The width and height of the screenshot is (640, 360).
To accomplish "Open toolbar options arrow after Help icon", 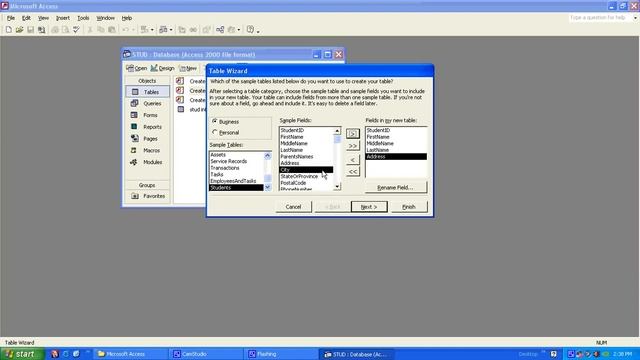I will tap(258, 31).
